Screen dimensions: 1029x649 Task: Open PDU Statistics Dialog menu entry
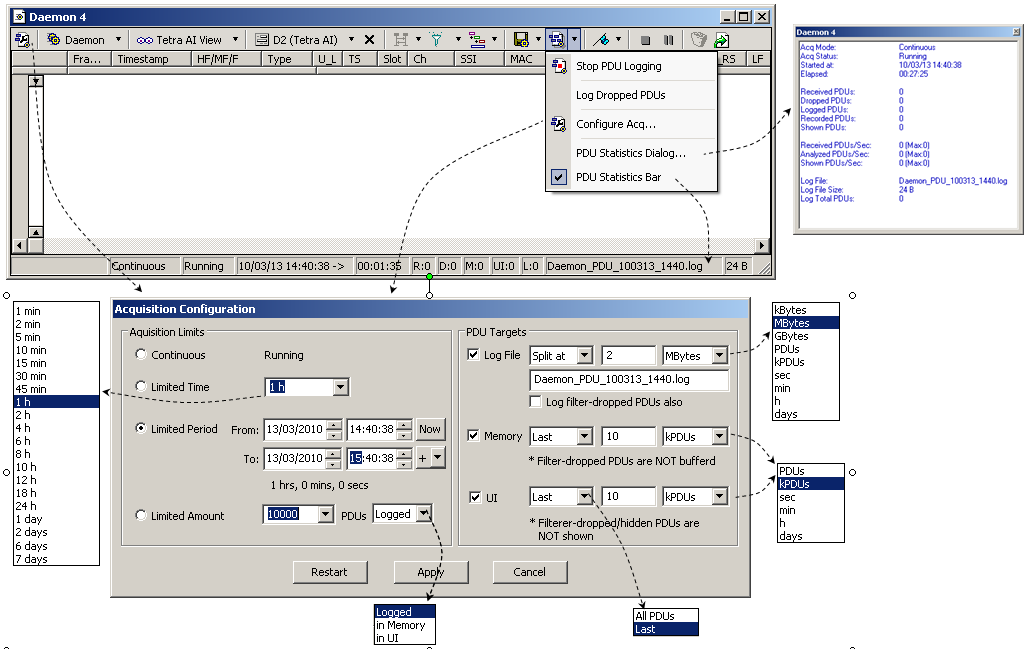(631, 153)
